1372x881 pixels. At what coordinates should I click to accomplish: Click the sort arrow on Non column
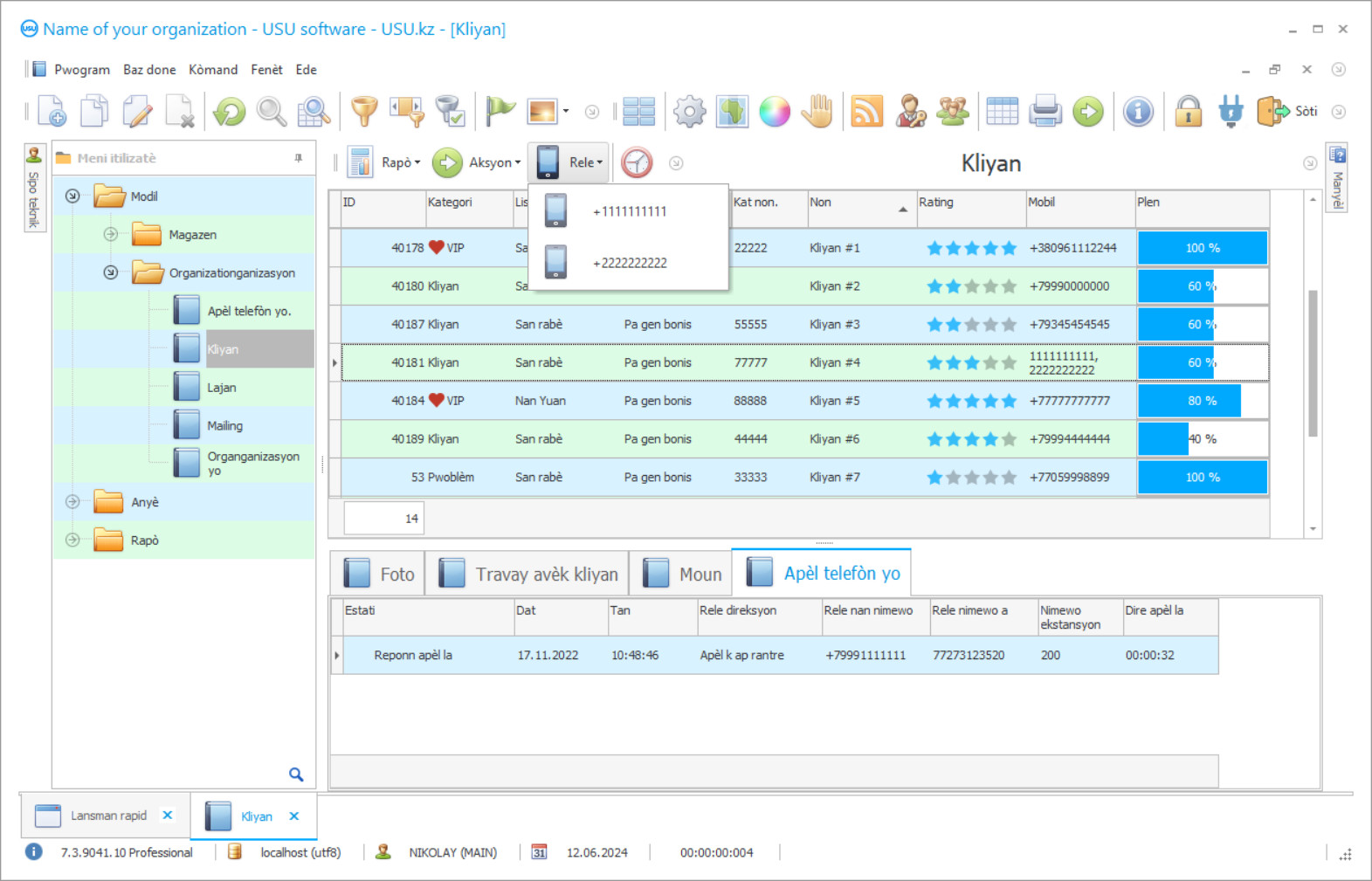(x=902, y=210)
